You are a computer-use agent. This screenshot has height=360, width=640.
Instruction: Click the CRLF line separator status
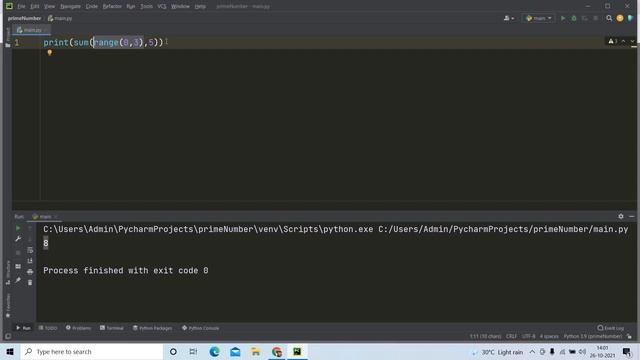pyautogui.click(x=511, y=336)
